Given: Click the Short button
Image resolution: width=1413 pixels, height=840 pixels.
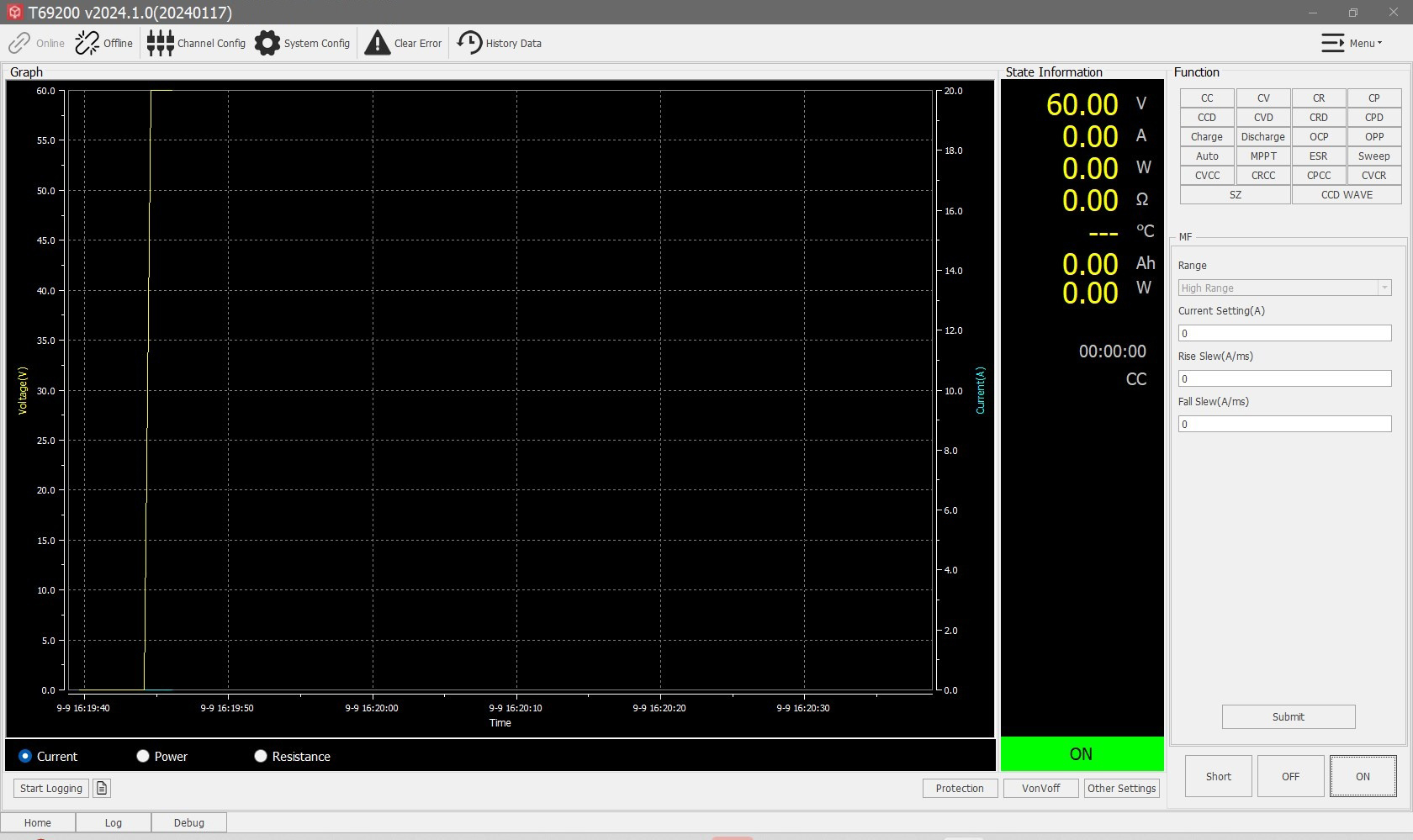Looking at the screenshot, I should click(x=1218, y=776).
